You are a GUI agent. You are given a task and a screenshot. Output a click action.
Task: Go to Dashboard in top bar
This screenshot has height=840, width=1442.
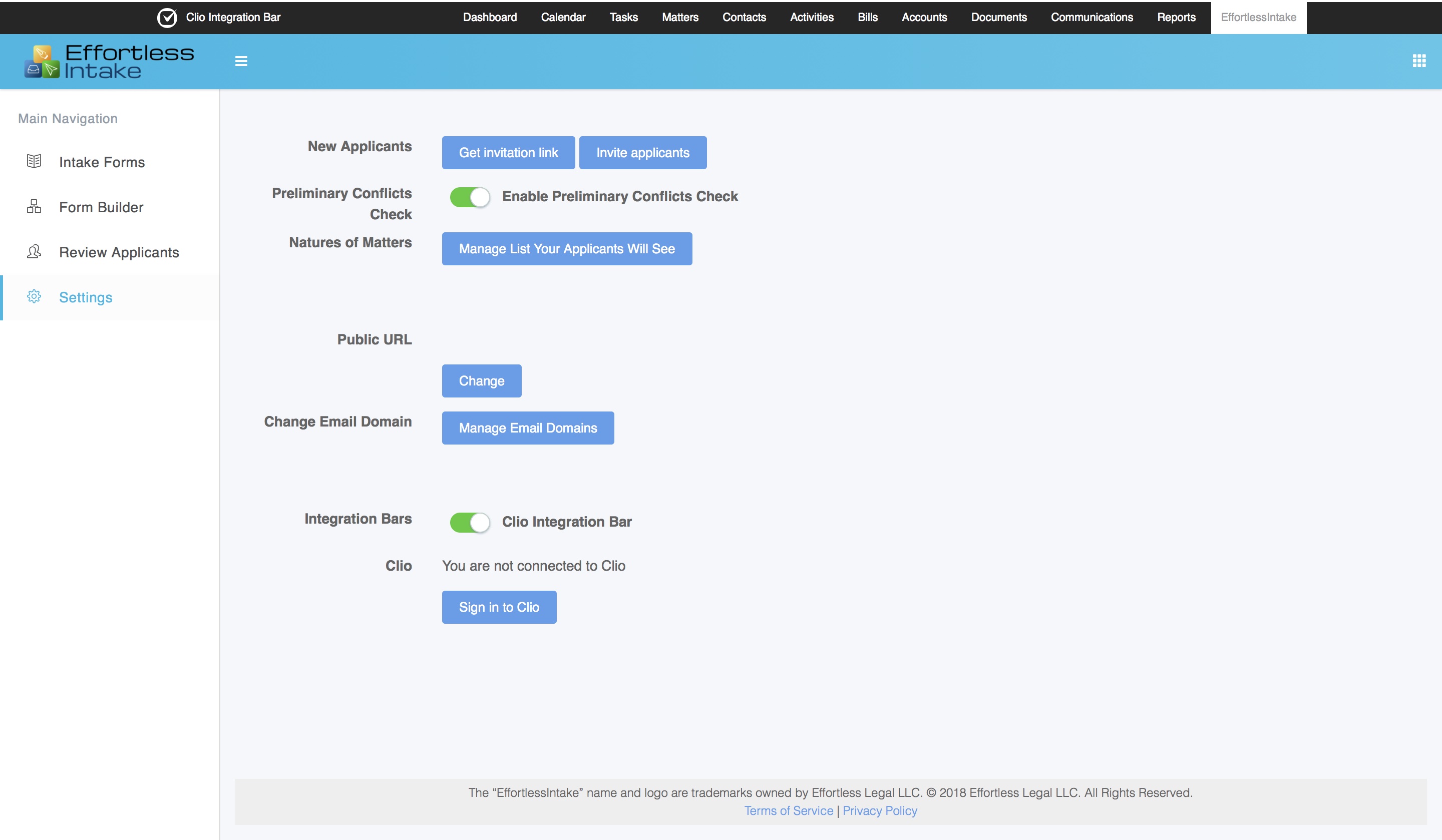tap(489, 17)
